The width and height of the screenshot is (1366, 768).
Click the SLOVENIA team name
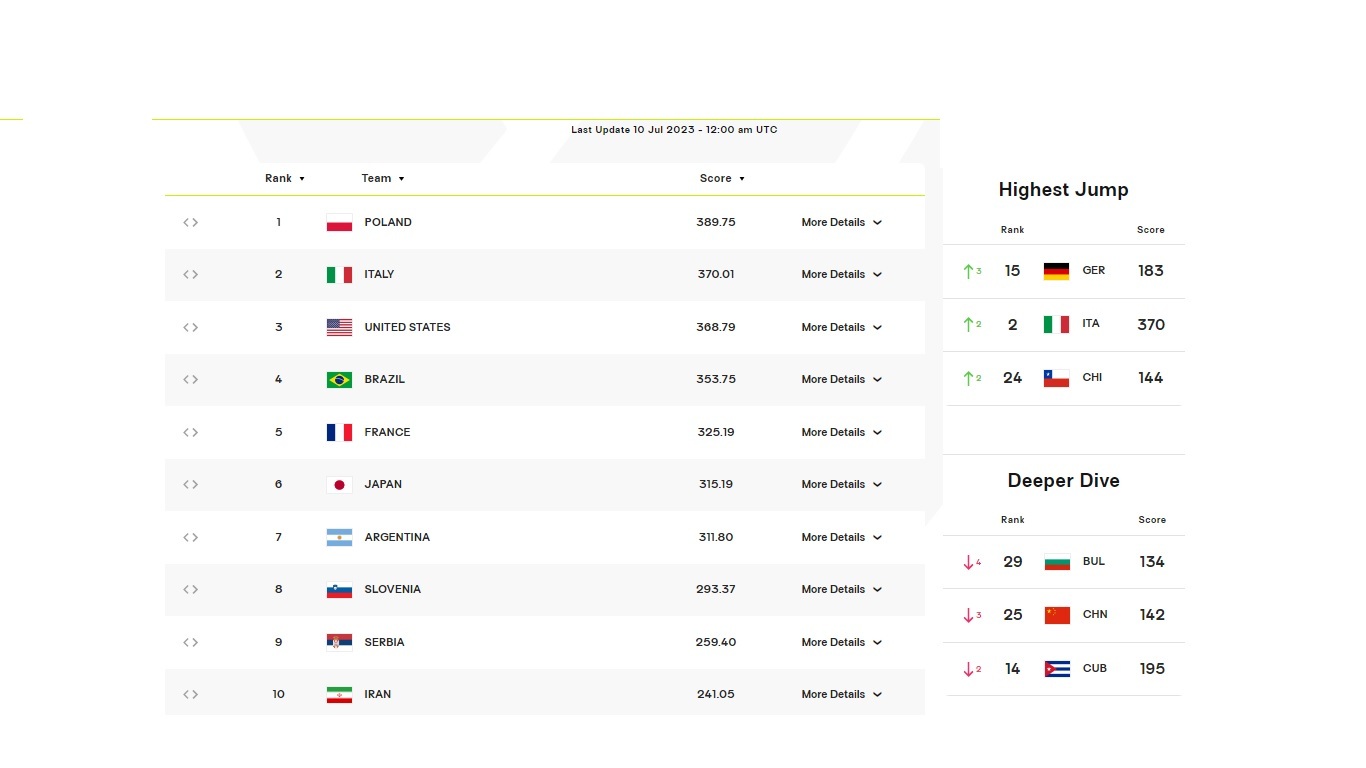[x=392, y=590]
